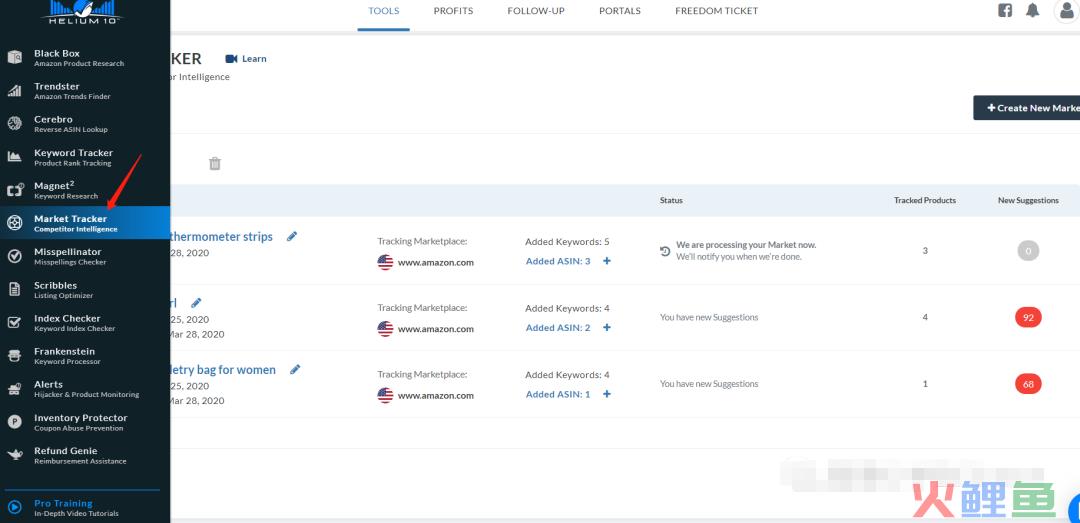Click the Refund Genie lamp icon
The width and height of the screenshot is (1080, 523).
point(14,455)
